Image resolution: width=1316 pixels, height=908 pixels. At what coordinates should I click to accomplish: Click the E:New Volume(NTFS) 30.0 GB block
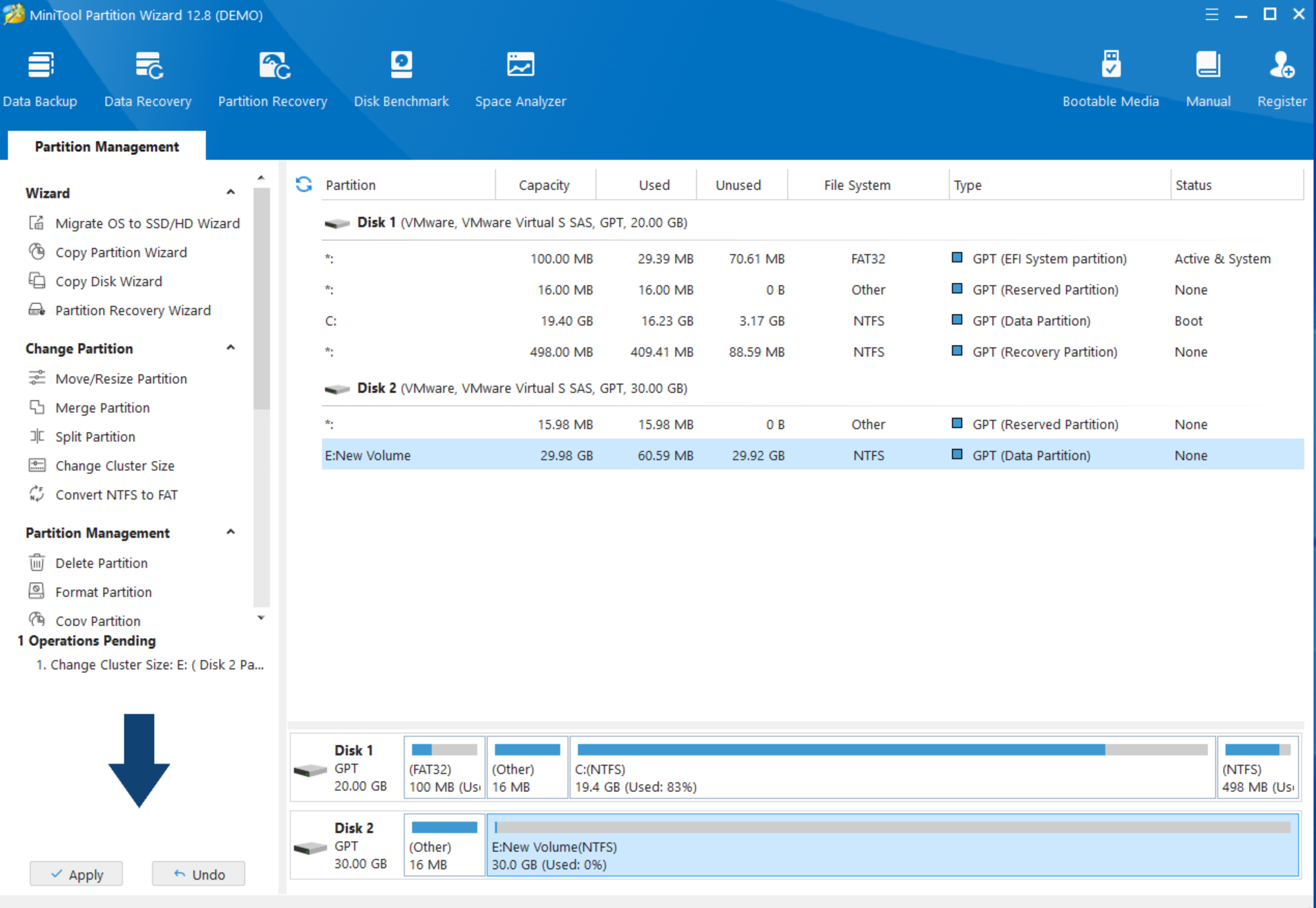point(893,844)
